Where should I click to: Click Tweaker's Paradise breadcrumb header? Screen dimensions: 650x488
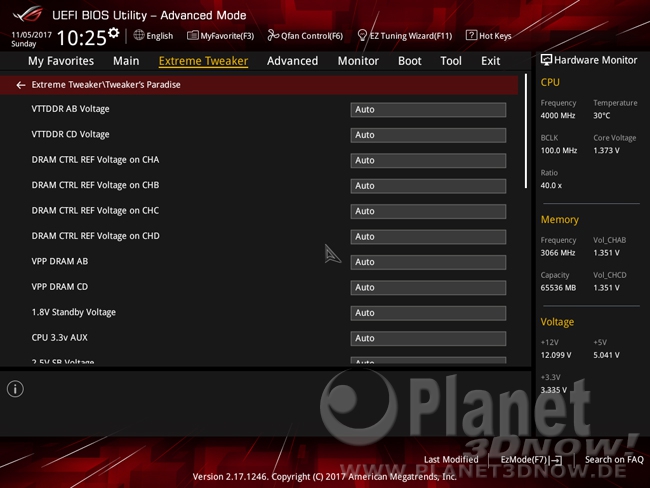[259, 85]
